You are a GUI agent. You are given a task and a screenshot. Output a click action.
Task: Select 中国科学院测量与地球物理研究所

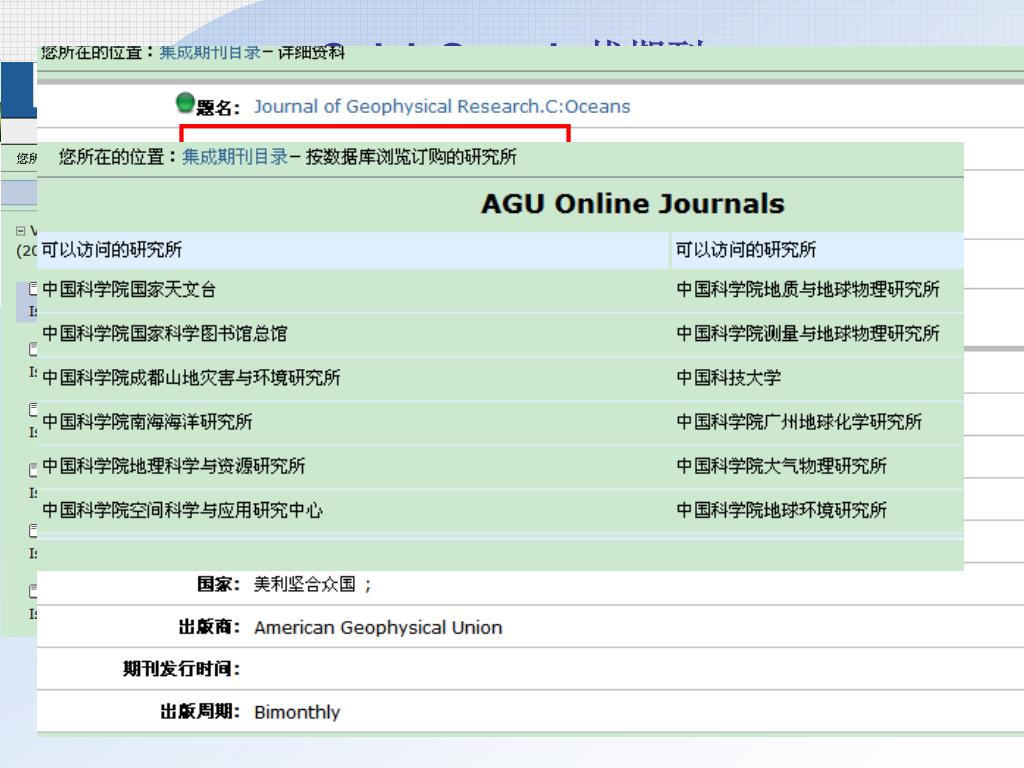pos(808,334)
